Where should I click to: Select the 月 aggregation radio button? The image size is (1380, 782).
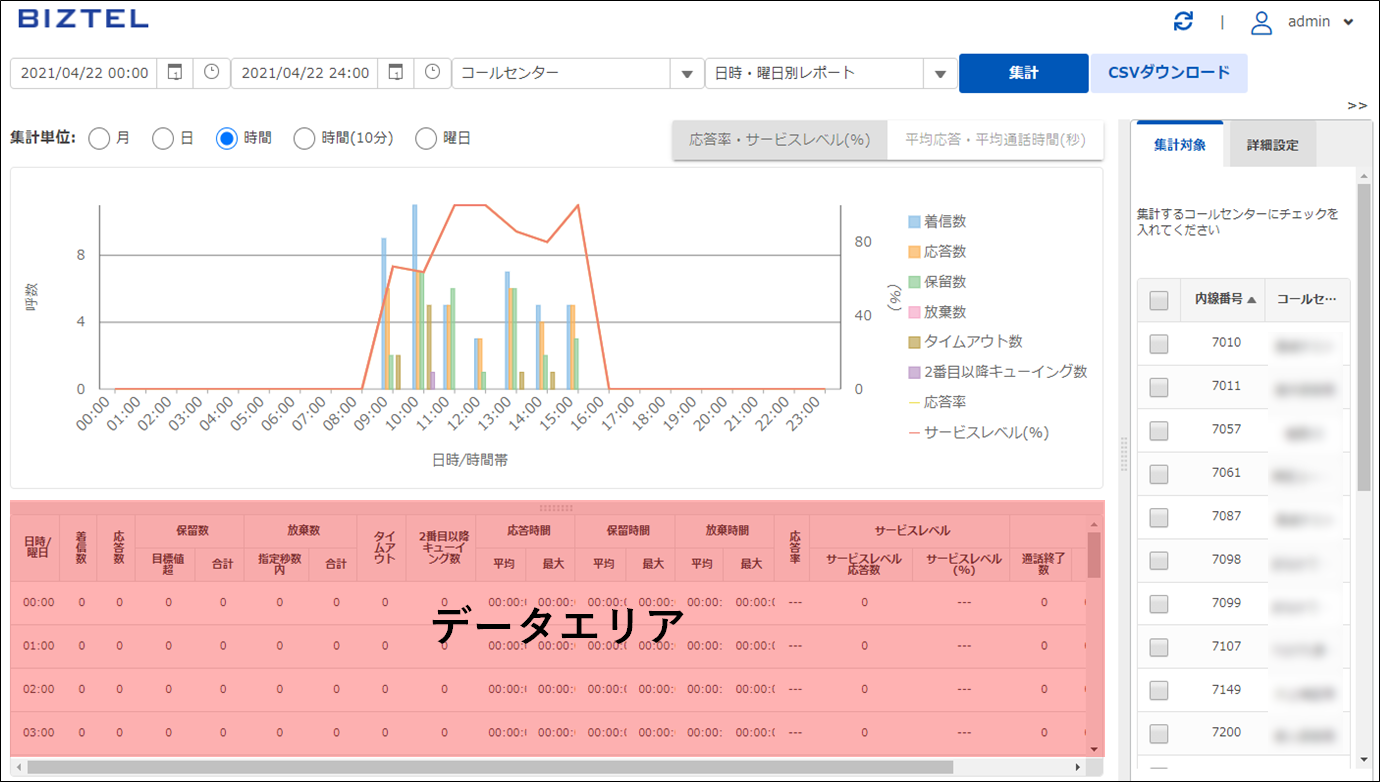(x=99, y=138)
